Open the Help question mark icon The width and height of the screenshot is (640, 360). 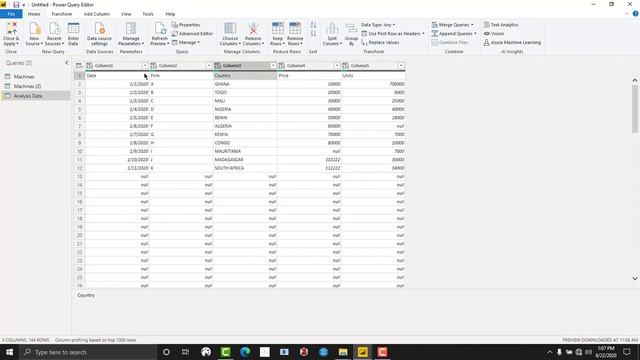pos(636,14)
